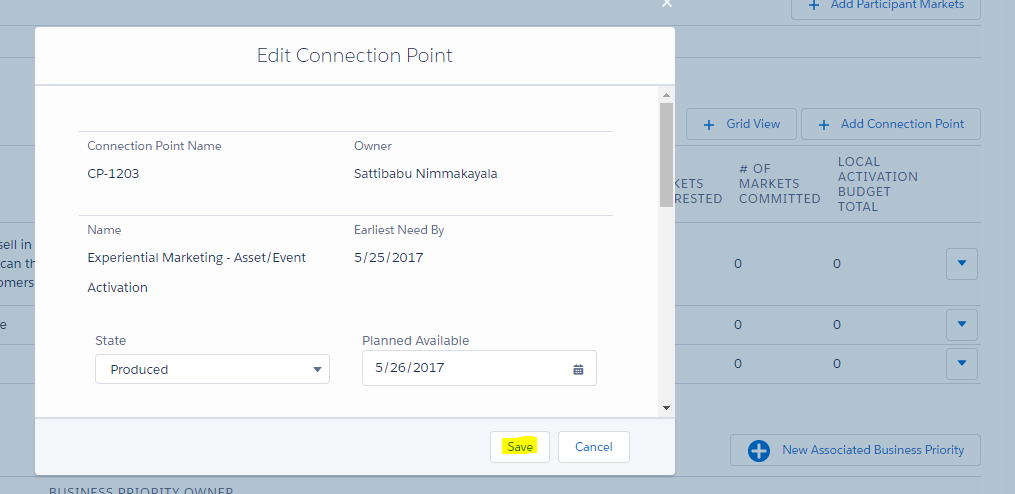Save the connection point changes

520,447
